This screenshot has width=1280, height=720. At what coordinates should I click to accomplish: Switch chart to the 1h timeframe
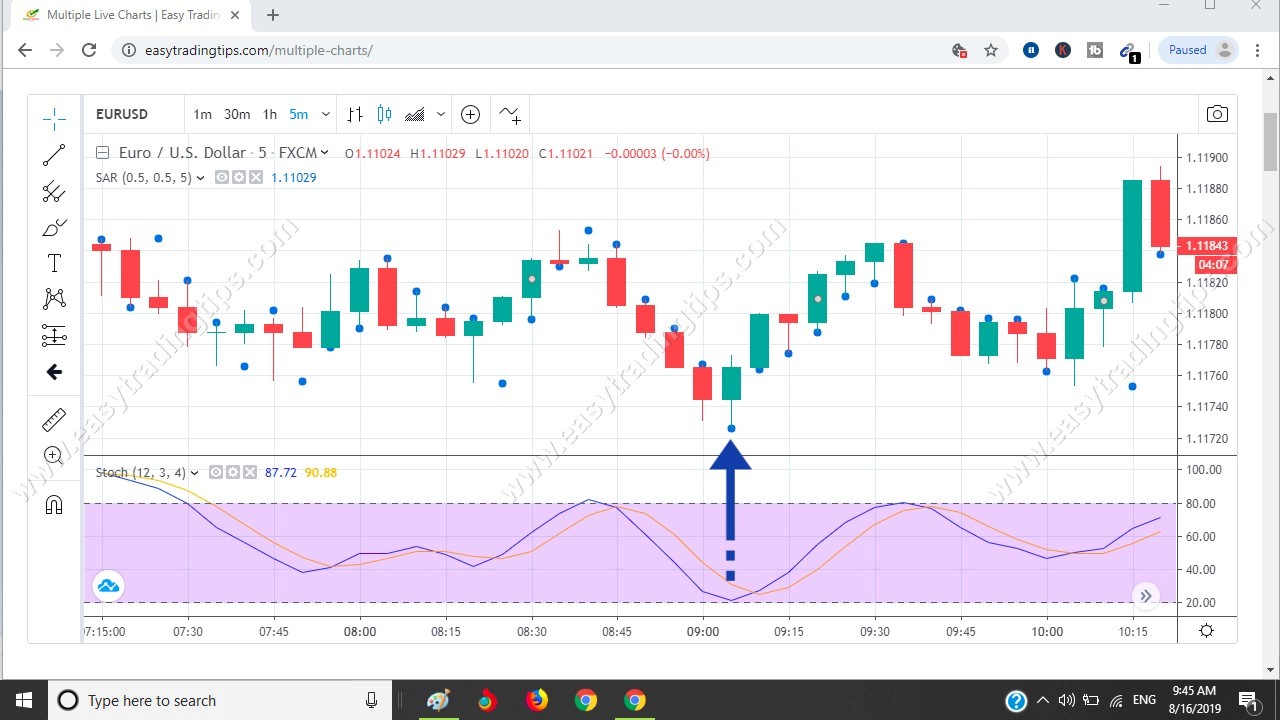point(269,114)
